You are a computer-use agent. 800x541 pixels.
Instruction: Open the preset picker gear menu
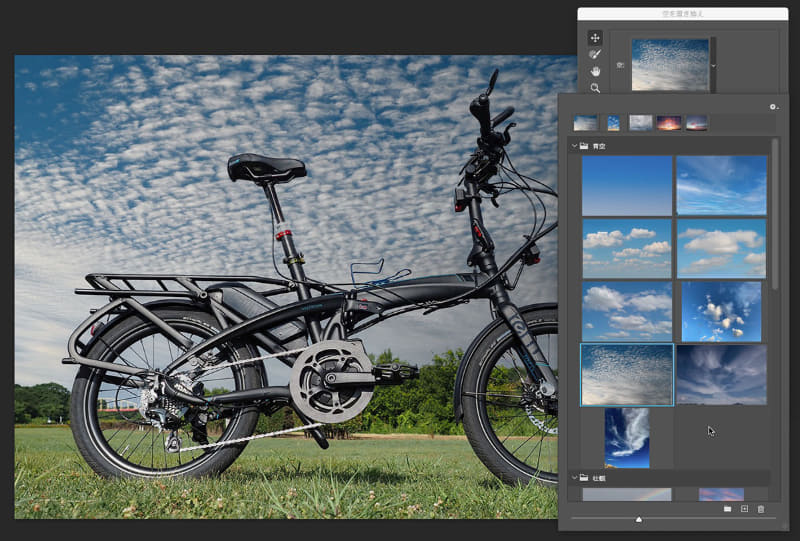(773, 107)
